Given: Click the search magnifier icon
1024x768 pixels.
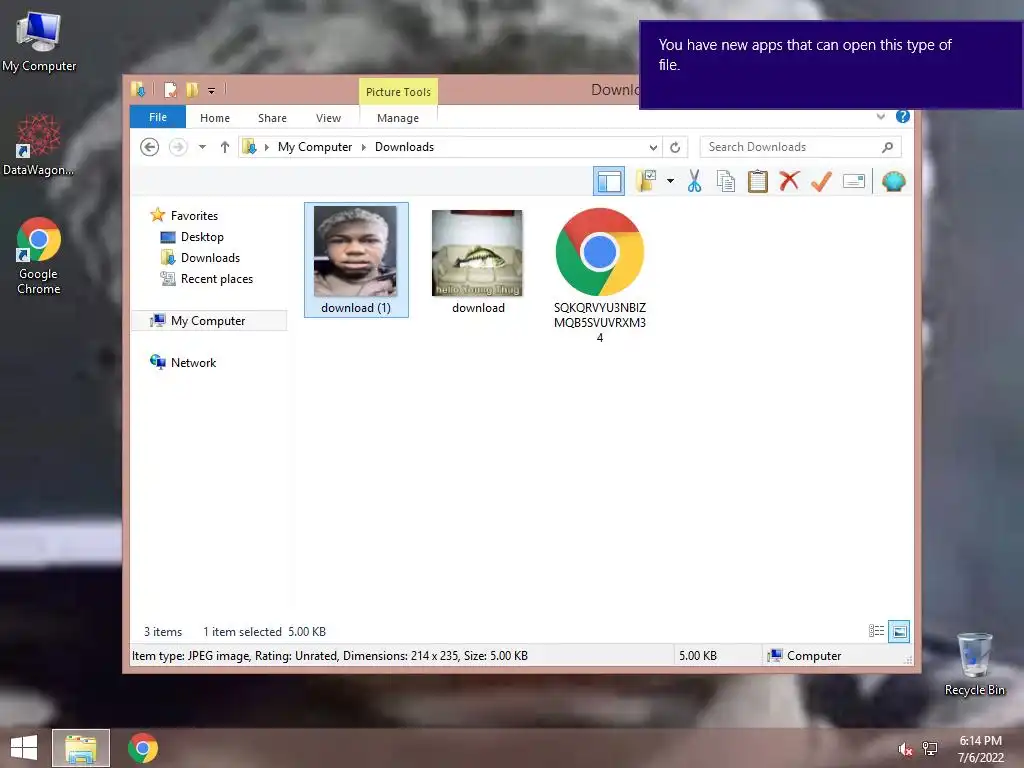Looking at the screenshot, I should [888, 147].
